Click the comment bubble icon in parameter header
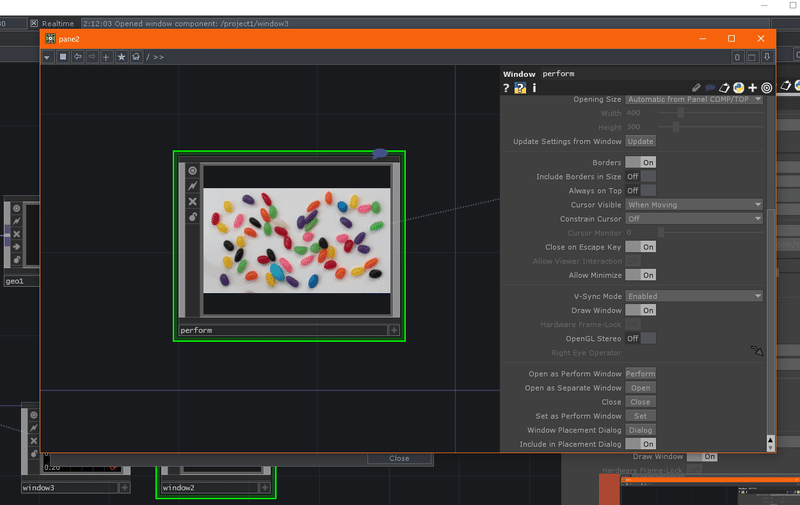Viewport: 800px width, 505px height. coord(710,88)
